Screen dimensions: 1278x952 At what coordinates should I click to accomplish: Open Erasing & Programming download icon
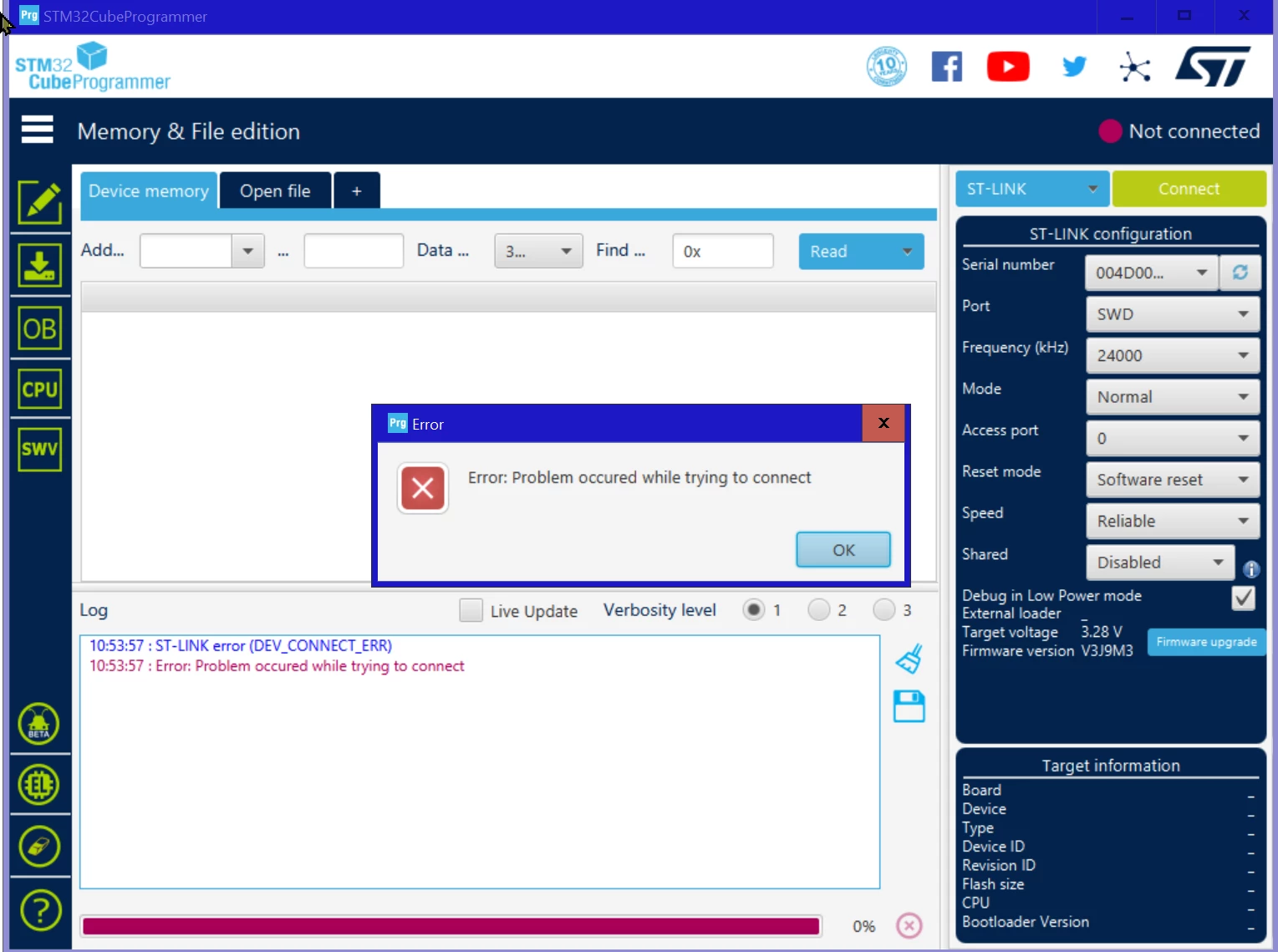[x=40, y=266]
